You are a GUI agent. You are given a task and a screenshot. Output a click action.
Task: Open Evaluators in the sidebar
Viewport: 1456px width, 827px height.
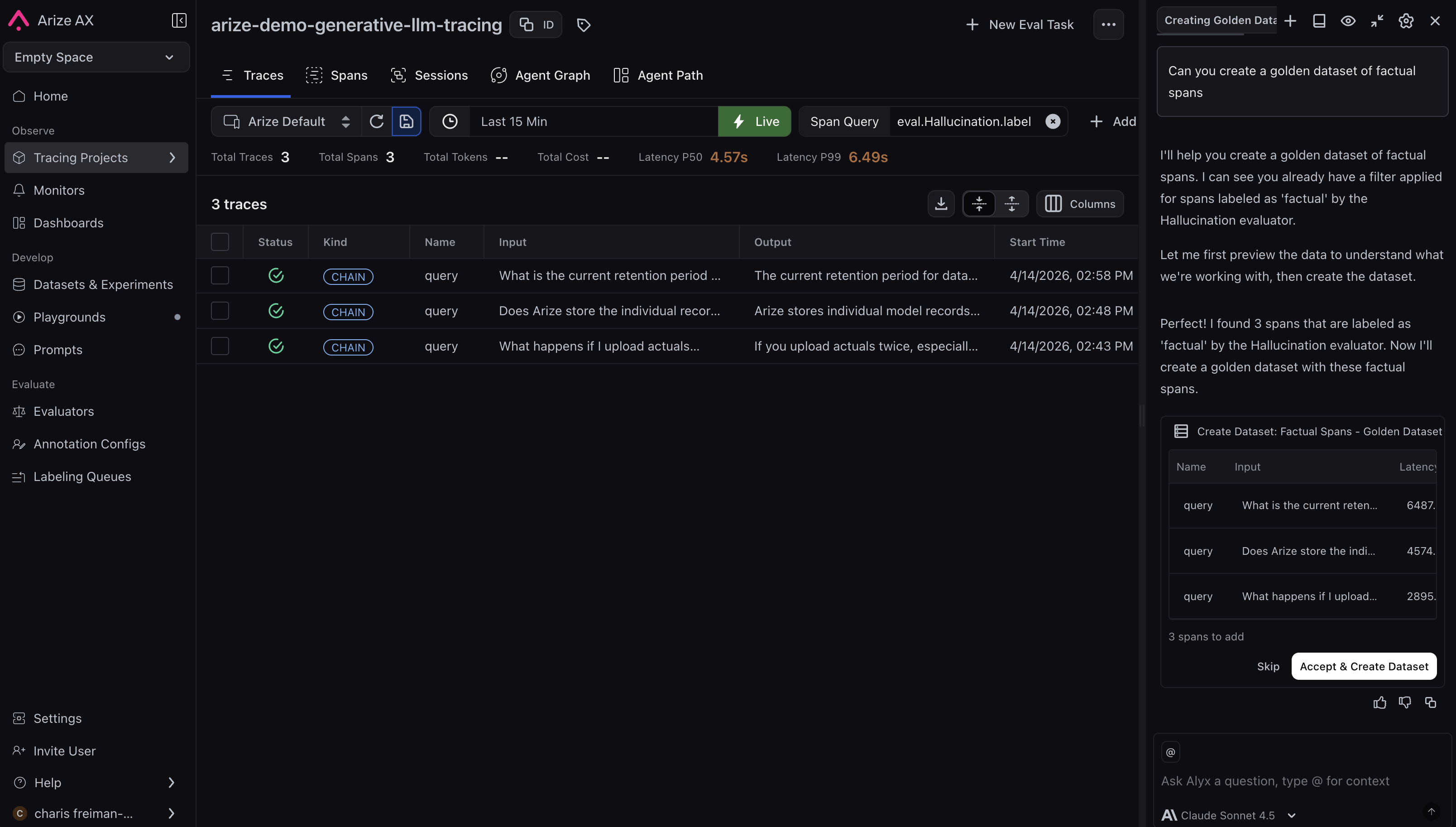96,411
